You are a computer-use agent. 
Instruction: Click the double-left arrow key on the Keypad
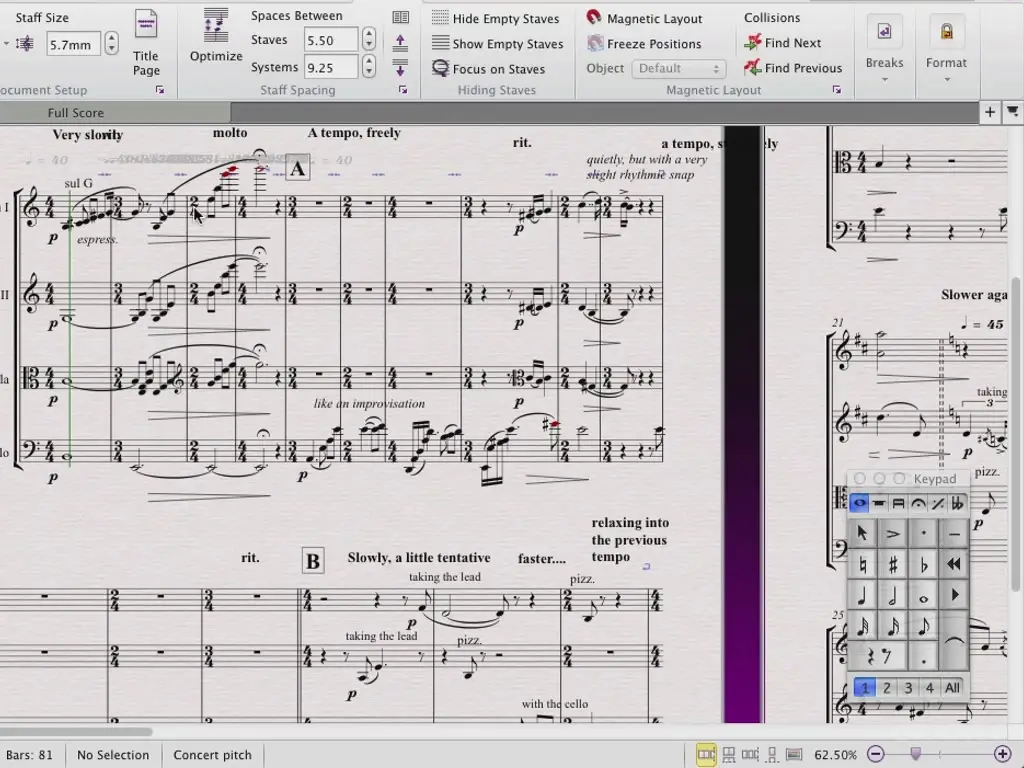point(954,564)
